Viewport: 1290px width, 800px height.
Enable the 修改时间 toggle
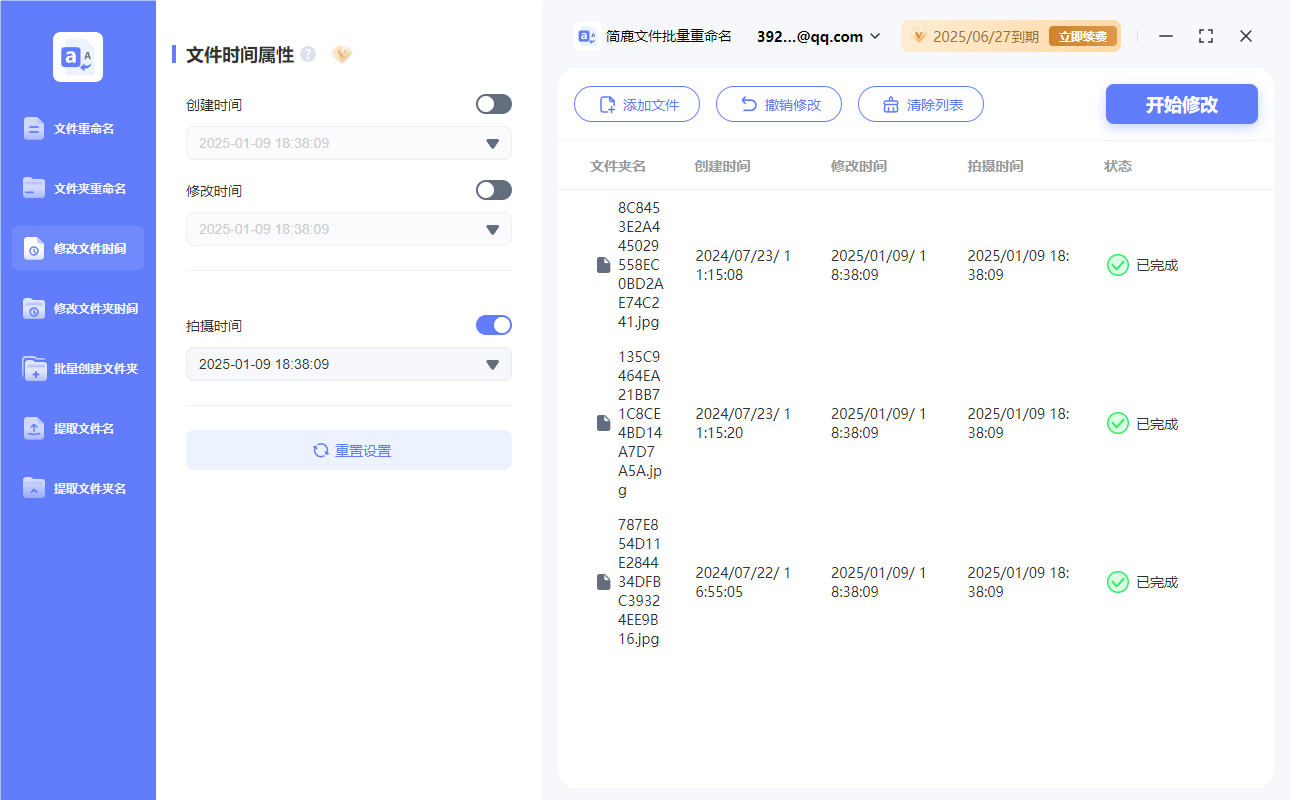click(493, 189)
